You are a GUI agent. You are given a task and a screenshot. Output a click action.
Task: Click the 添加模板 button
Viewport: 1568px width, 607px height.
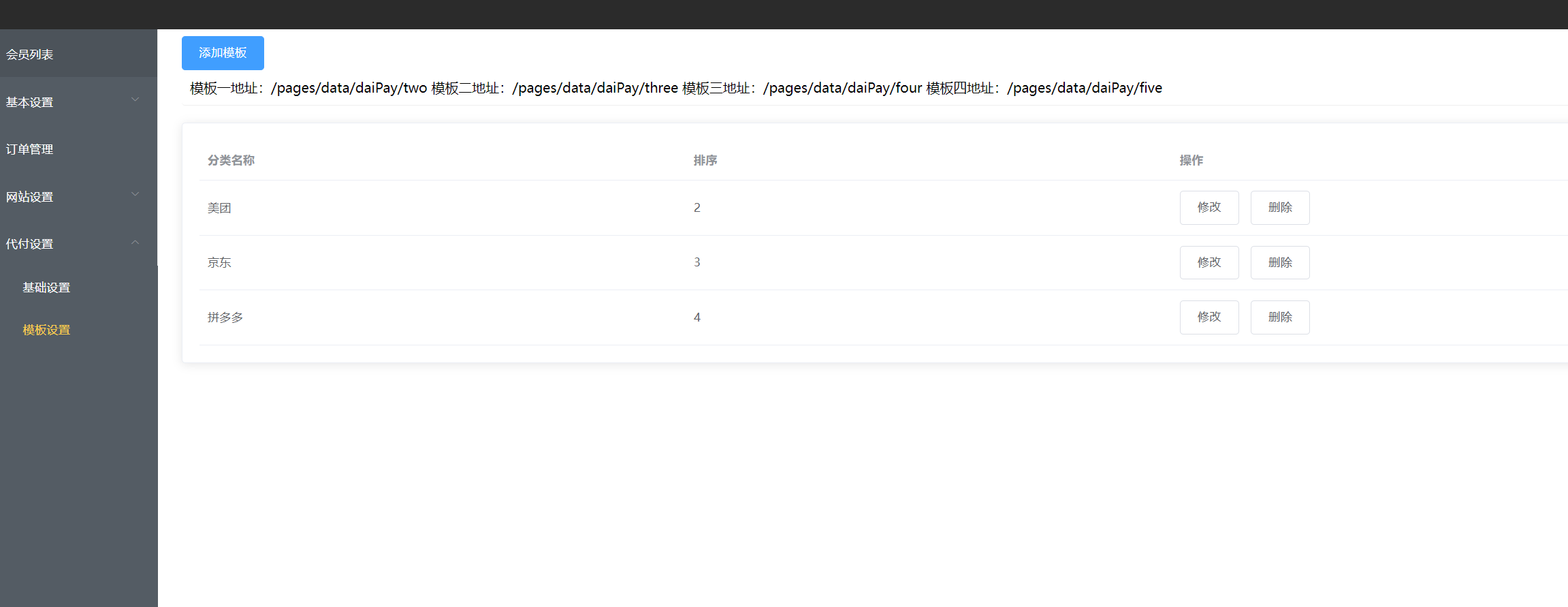(x=223, y=53)
